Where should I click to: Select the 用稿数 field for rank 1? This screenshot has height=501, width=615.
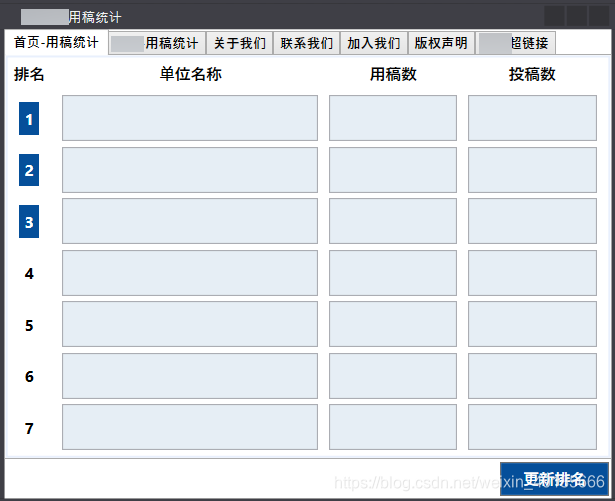(x=393, y=118)
